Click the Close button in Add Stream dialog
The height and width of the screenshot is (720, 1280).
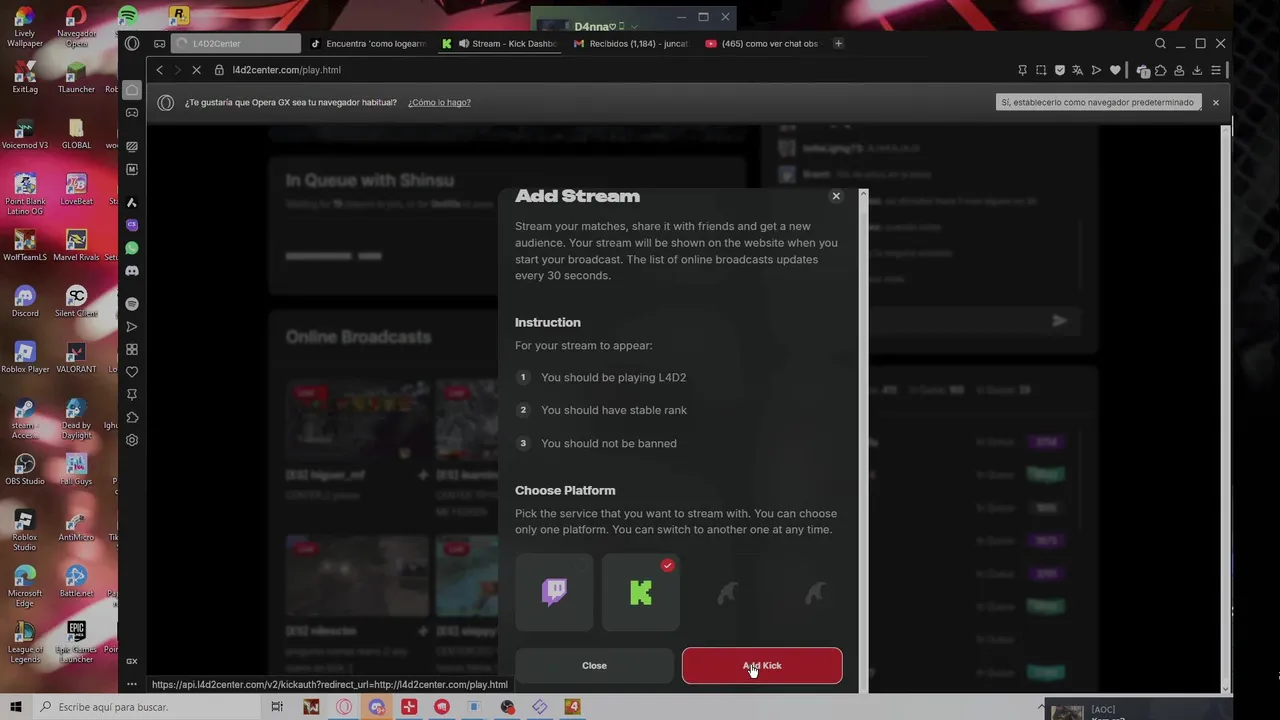tap(594, 666)
